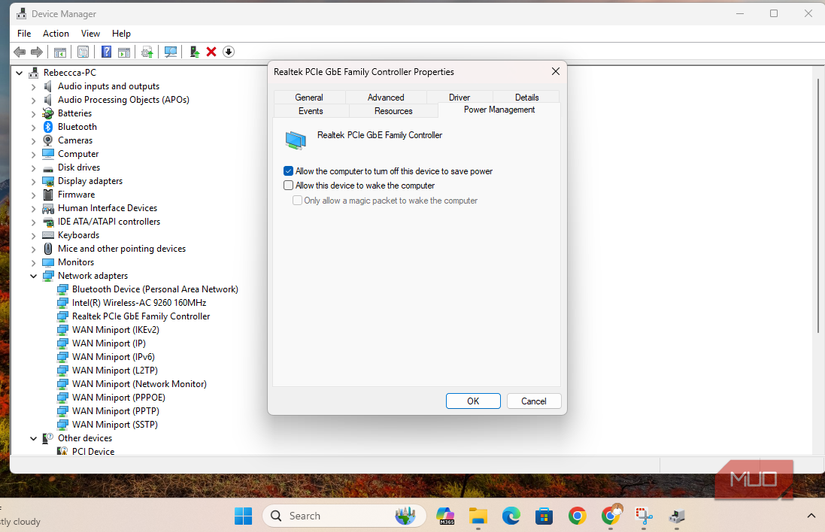
Task: Open File Explorer from the taskbar
Action: [478, 516]
